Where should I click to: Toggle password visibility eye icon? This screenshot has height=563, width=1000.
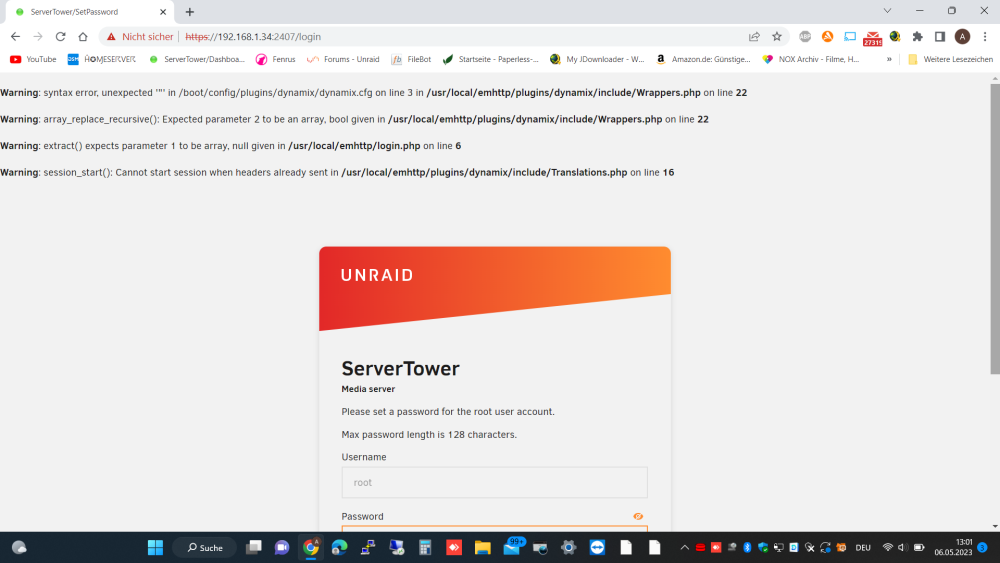click(638, 516)
